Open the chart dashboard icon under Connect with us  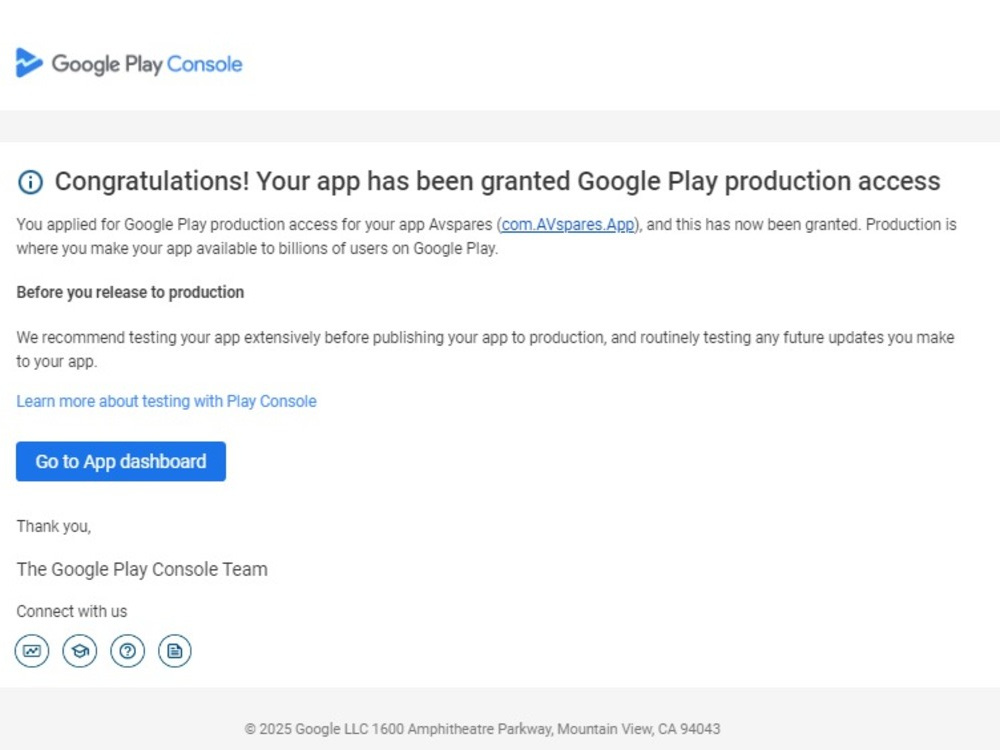point(32,651)
